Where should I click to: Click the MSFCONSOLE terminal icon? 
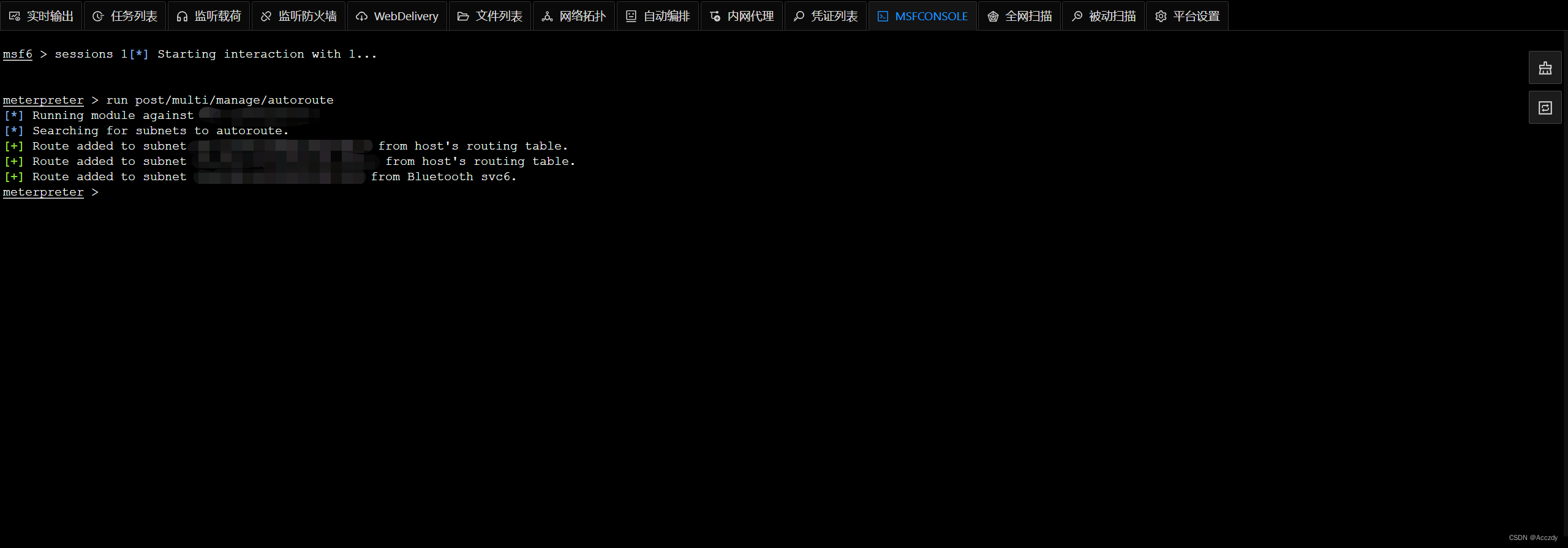click(883, 17)
